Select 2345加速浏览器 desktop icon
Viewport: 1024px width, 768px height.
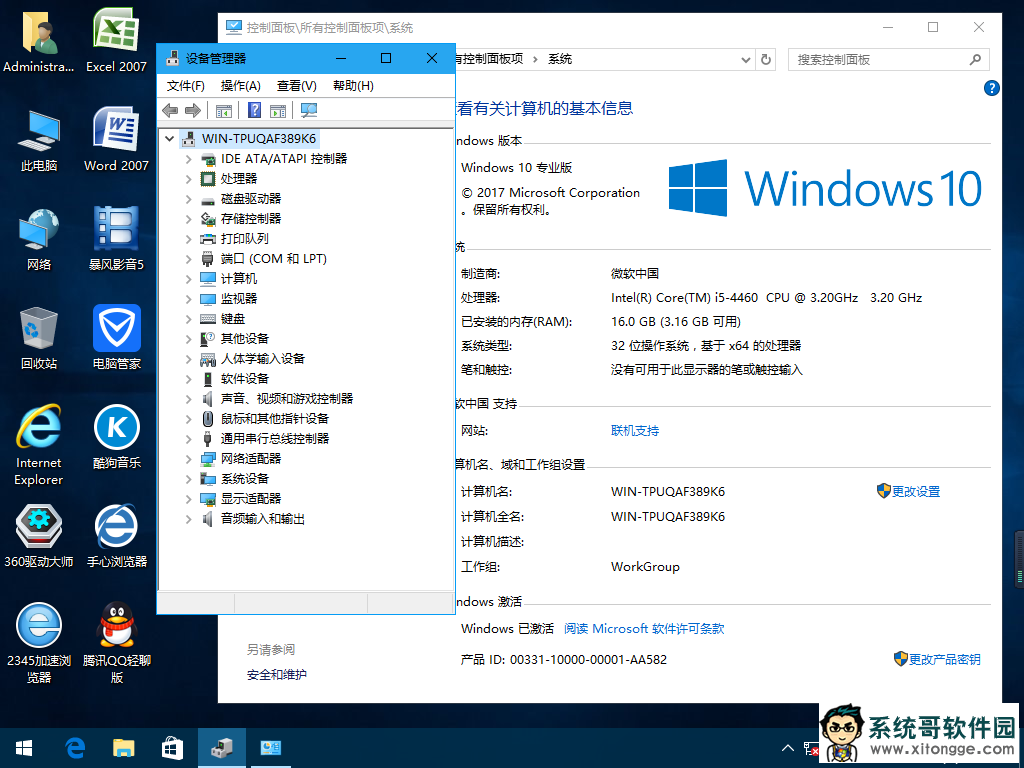pos(39,643)
